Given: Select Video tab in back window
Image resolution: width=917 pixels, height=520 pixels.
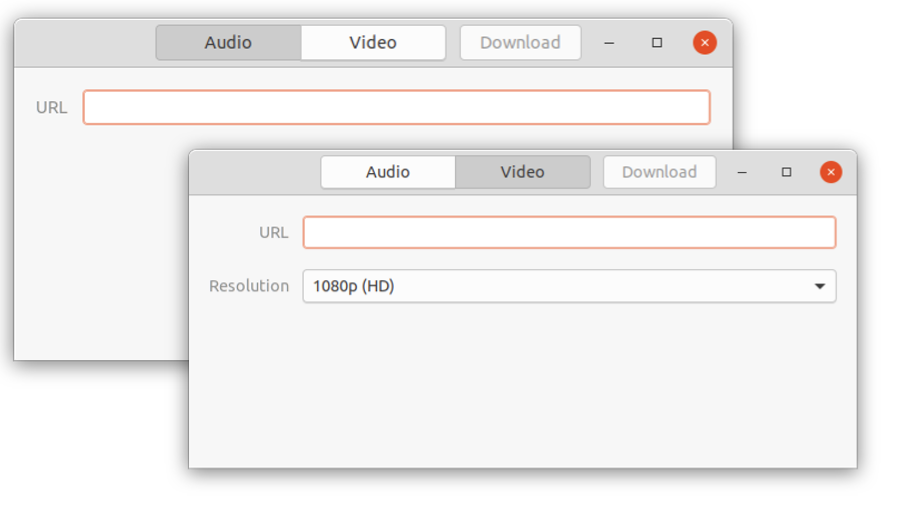Looking at the screenshot, I should pos(373,43).
